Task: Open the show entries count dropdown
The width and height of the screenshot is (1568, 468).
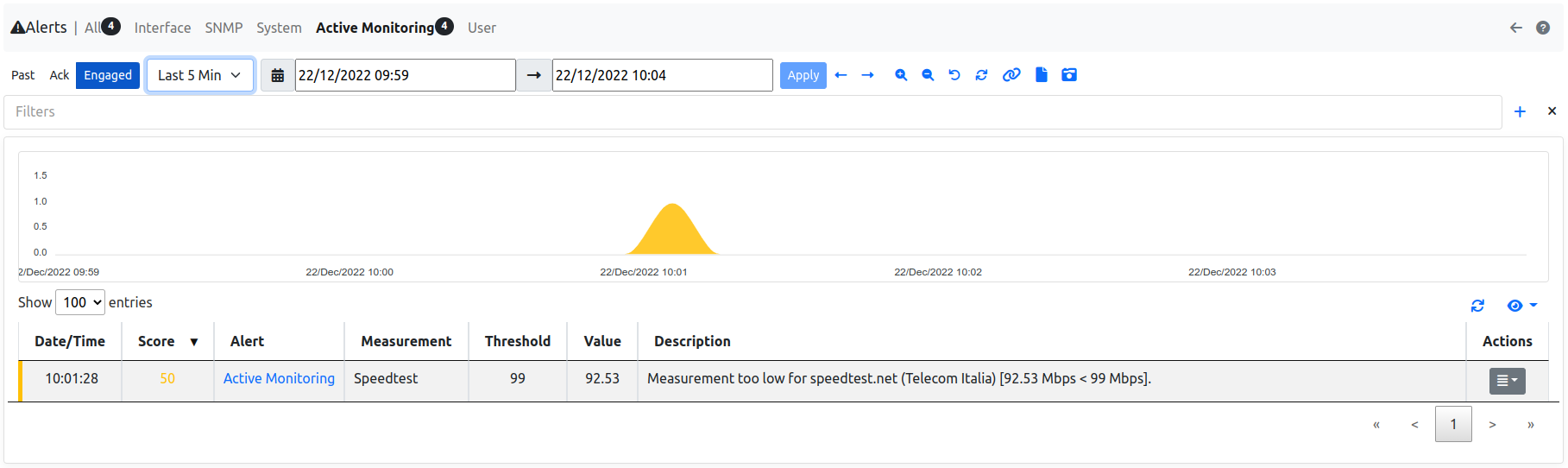Action: pos(80,302)
